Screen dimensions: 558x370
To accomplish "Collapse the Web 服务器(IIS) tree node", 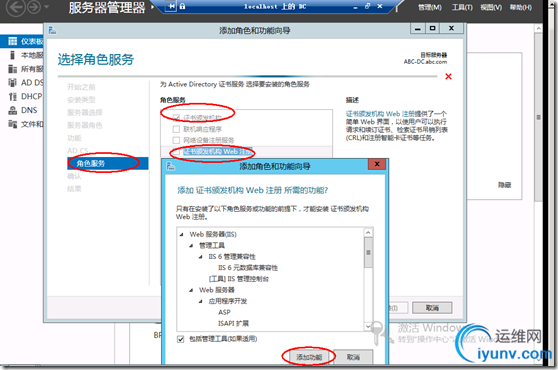I will 182,234.
